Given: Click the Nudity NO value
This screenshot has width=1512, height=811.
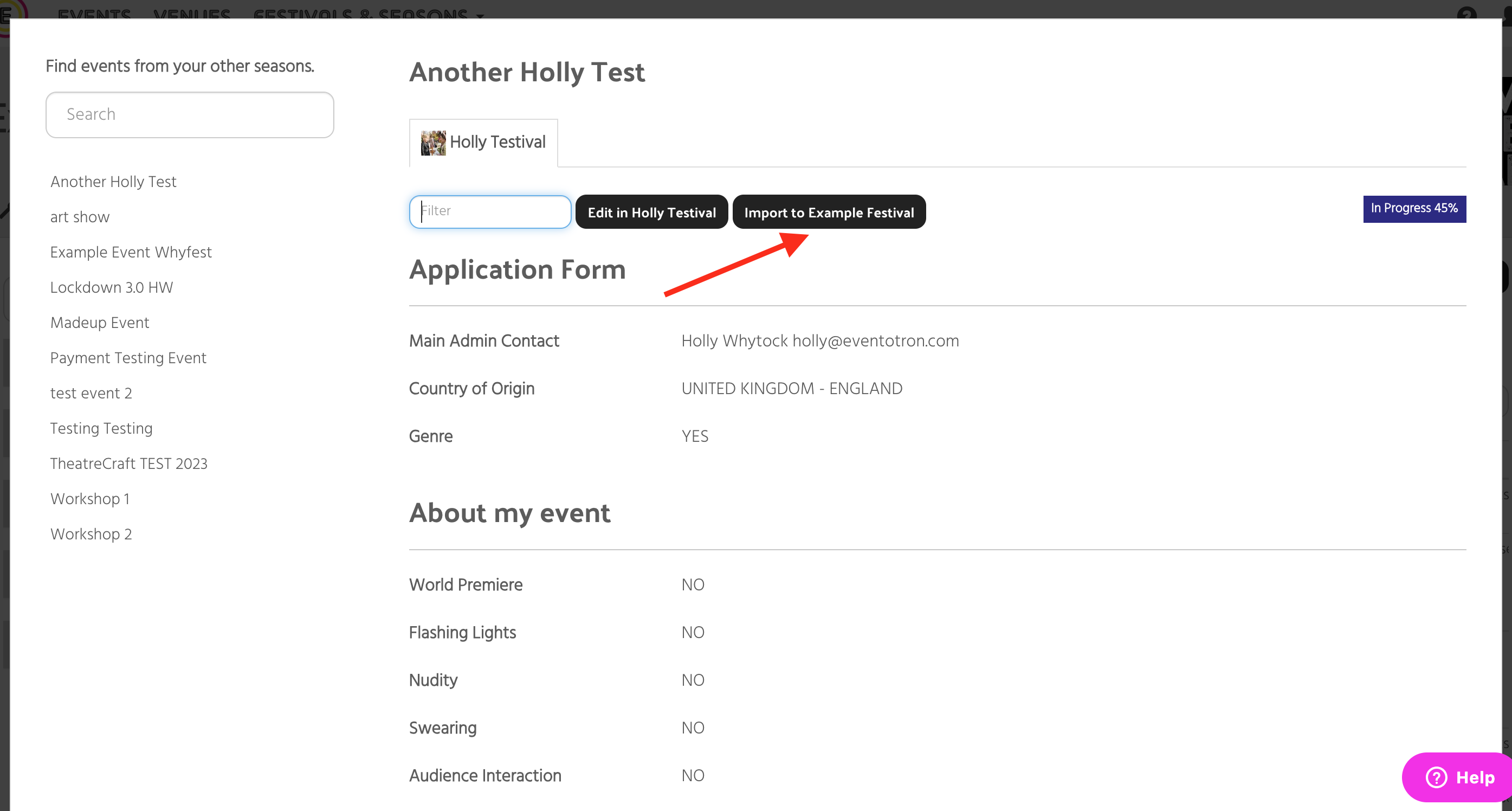Looking at the screenshot, I should [693, 680].
